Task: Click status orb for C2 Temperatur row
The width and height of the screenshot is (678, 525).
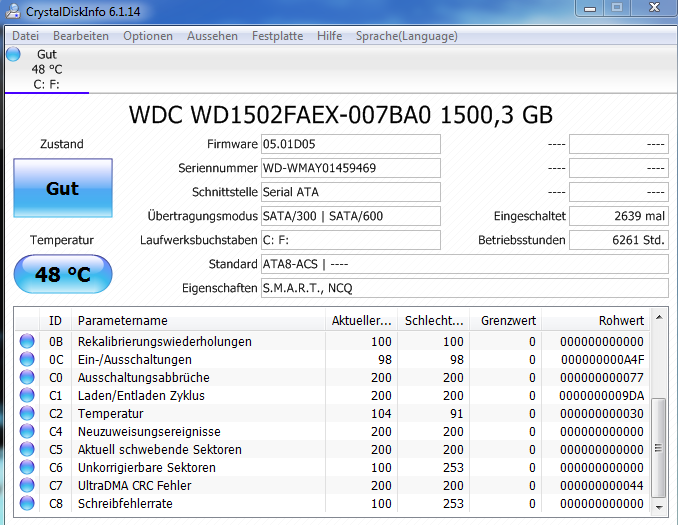Action: (27, 413)
